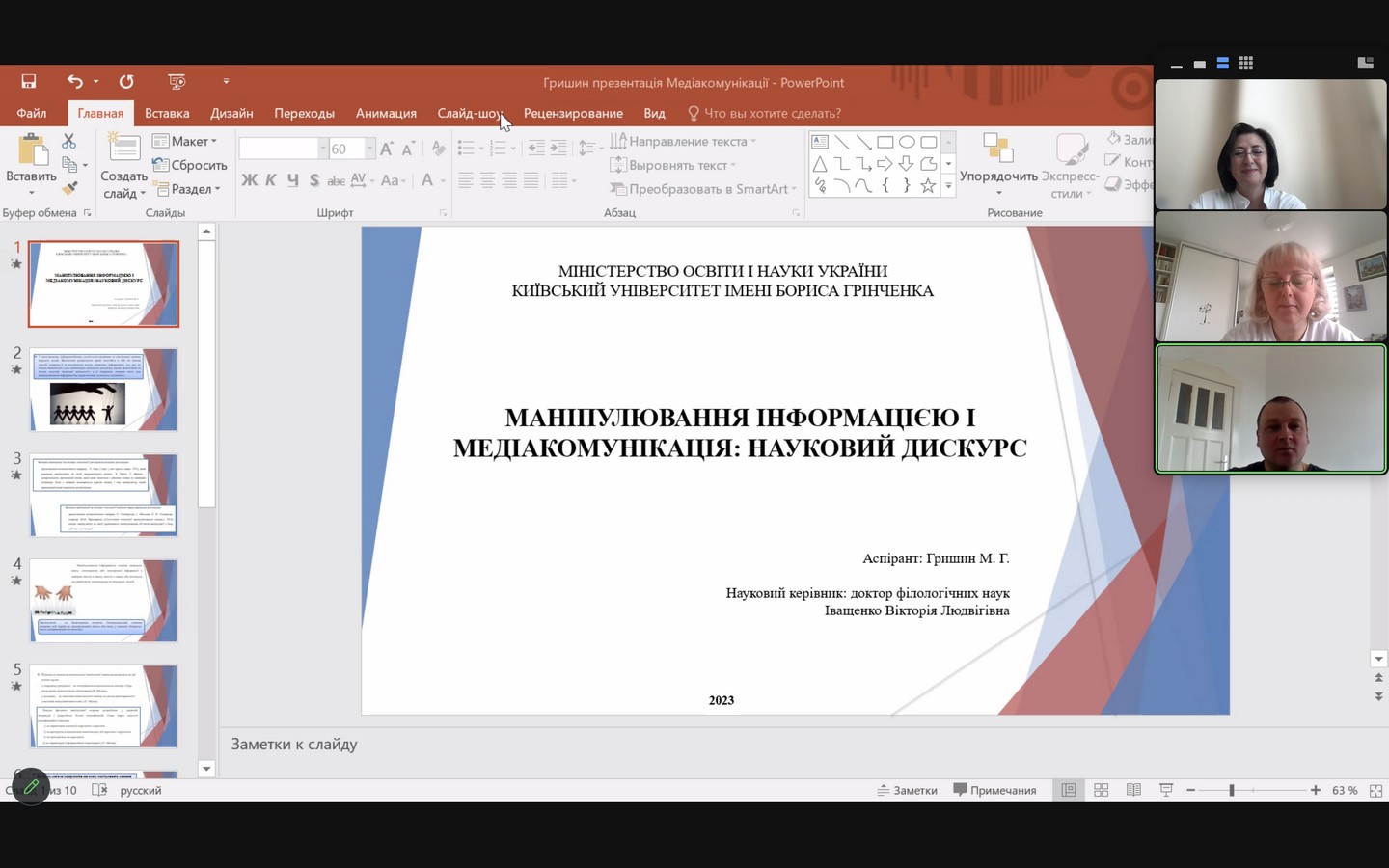Select the rectangle shape in shapes gallery
Screen dimensions: 1389x868
885,142
